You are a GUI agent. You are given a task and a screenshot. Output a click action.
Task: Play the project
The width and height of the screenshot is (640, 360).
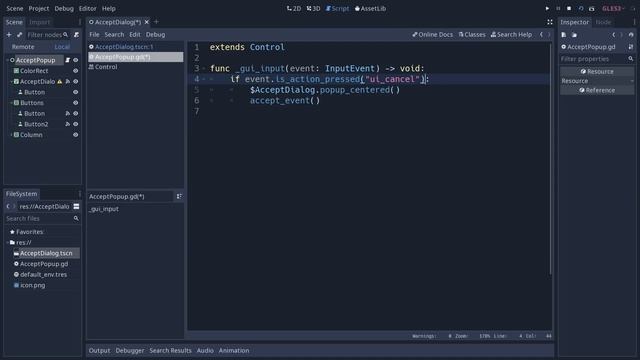547,9
